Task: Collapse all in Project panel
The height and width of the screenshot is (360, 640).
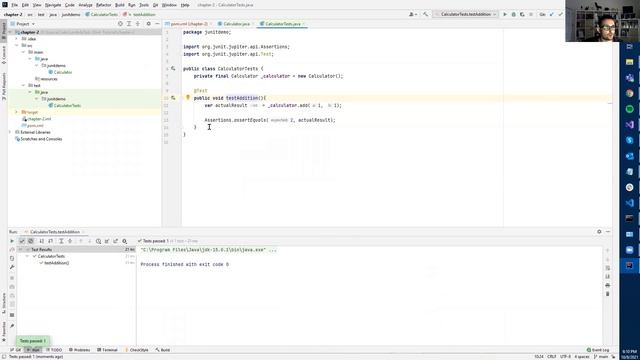Action: click(x=138, y=24)
